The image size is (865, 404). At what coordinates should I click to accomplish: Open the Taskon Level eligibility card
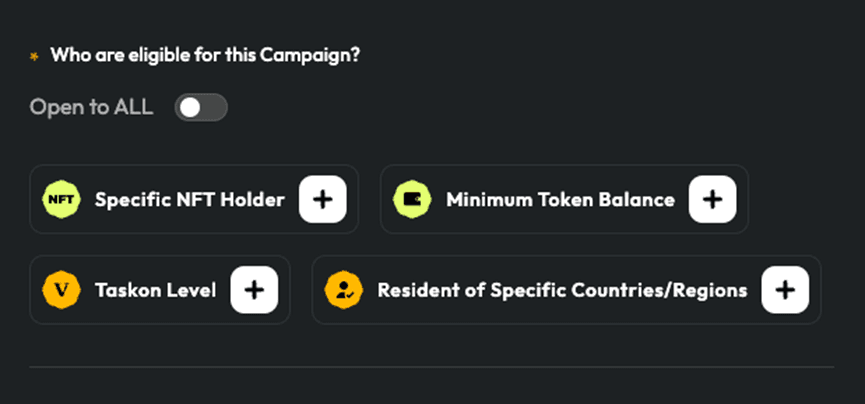click(160, 290)
